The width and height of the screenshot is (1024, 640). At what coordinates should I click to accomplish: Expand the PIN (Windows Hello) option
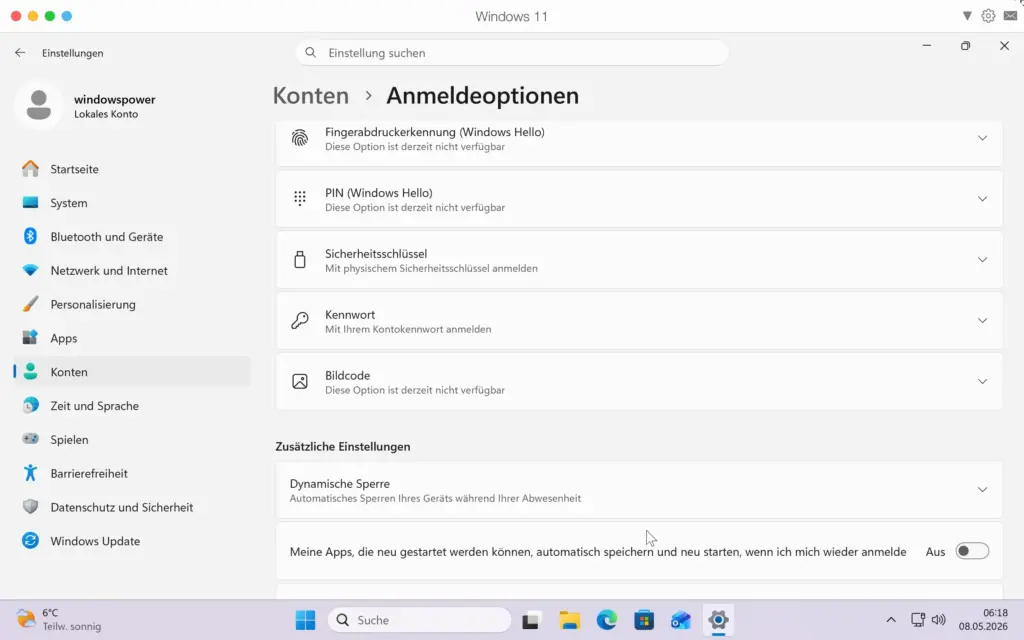pyautogui.click(x=982, y=199)
